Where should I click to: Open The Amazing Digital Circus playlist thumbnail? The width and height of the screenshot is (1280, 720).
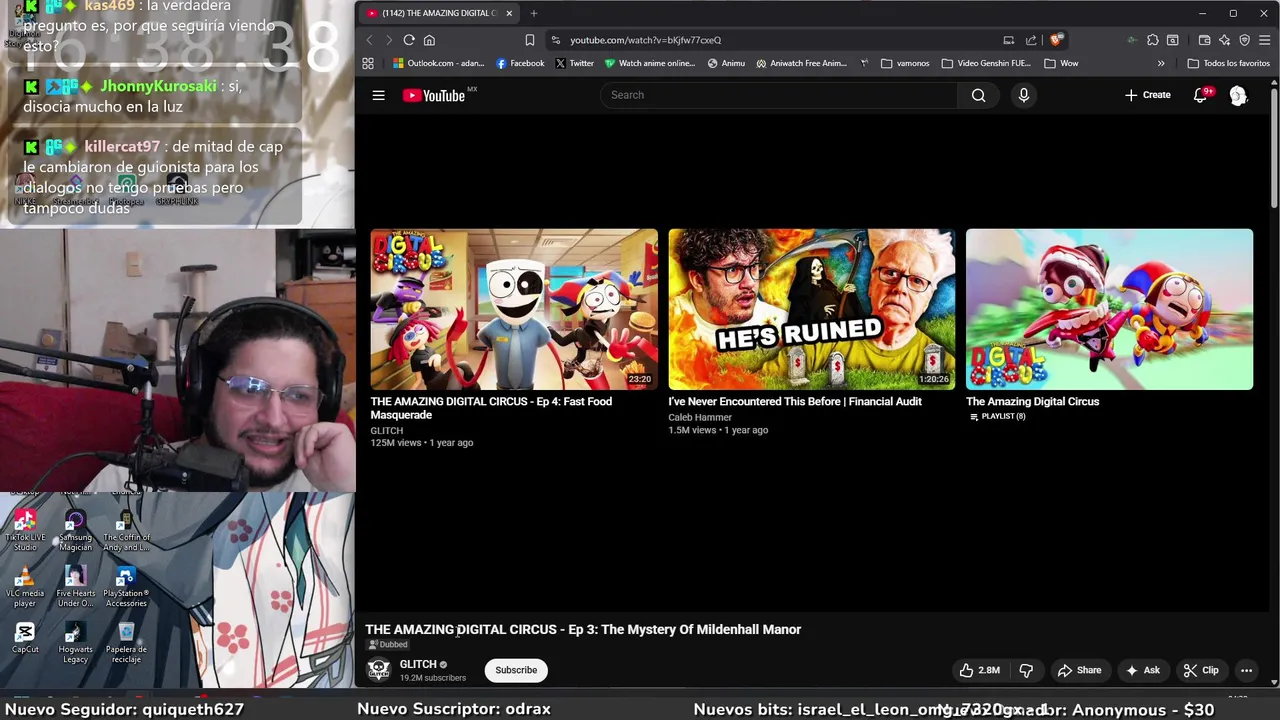[1109, 309]
